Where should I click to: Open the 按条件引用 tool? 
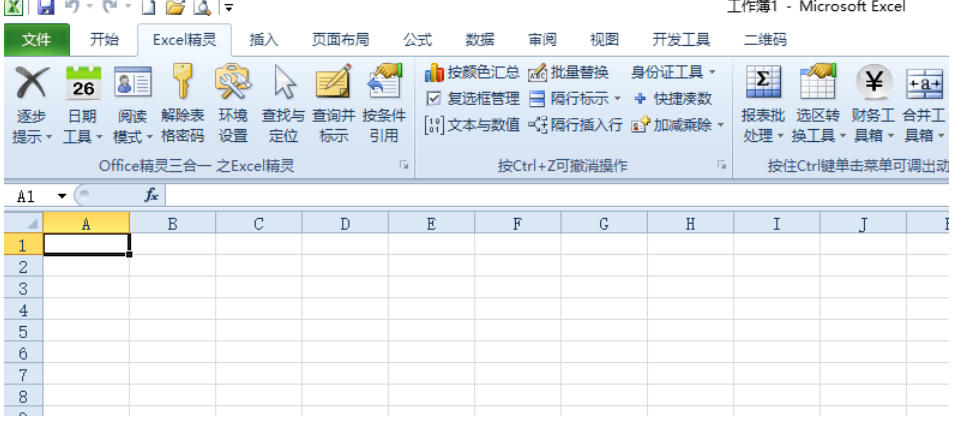click(384, 104)
